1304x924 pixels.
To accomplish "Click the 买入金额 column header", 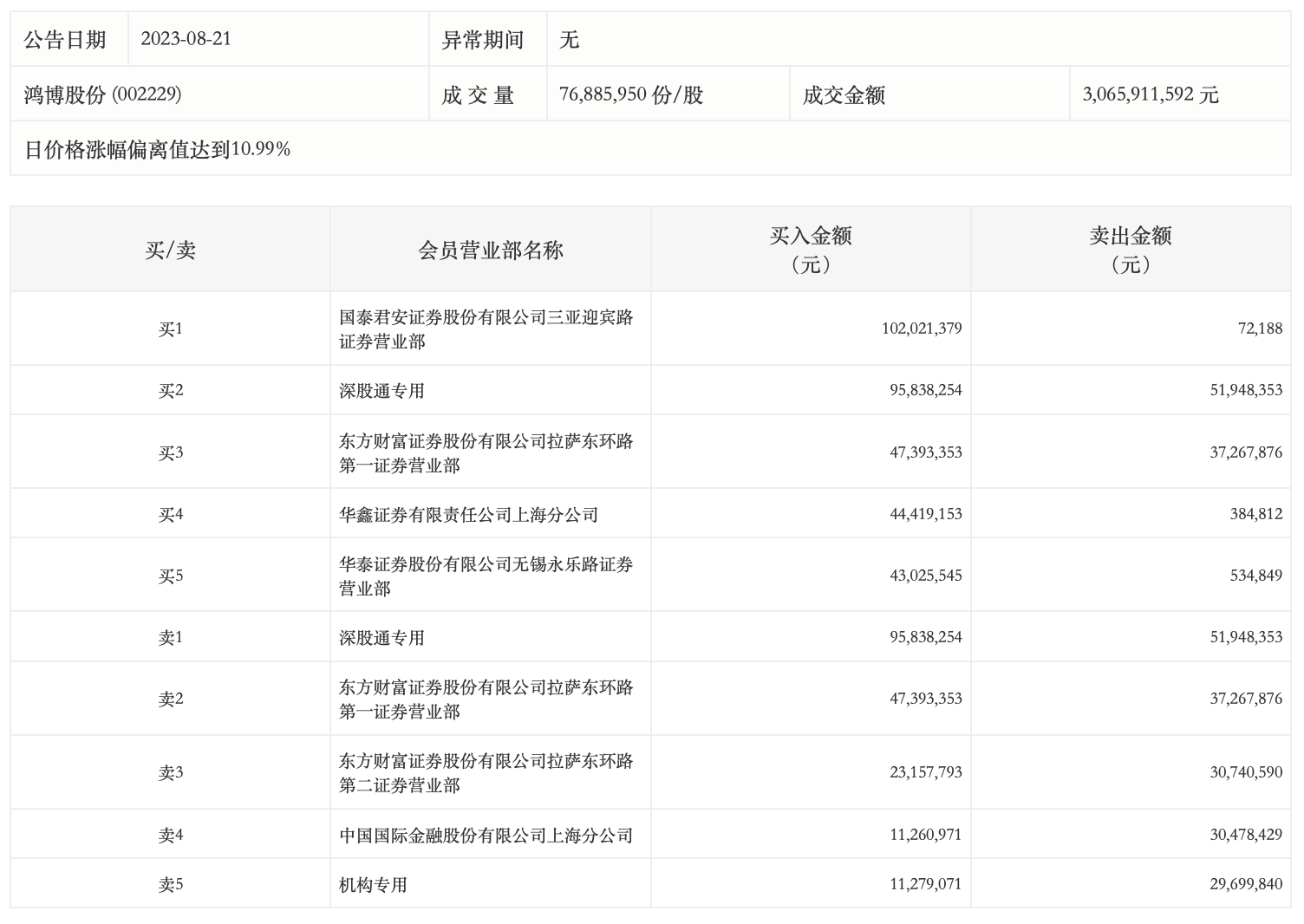I will click(811, 250).
